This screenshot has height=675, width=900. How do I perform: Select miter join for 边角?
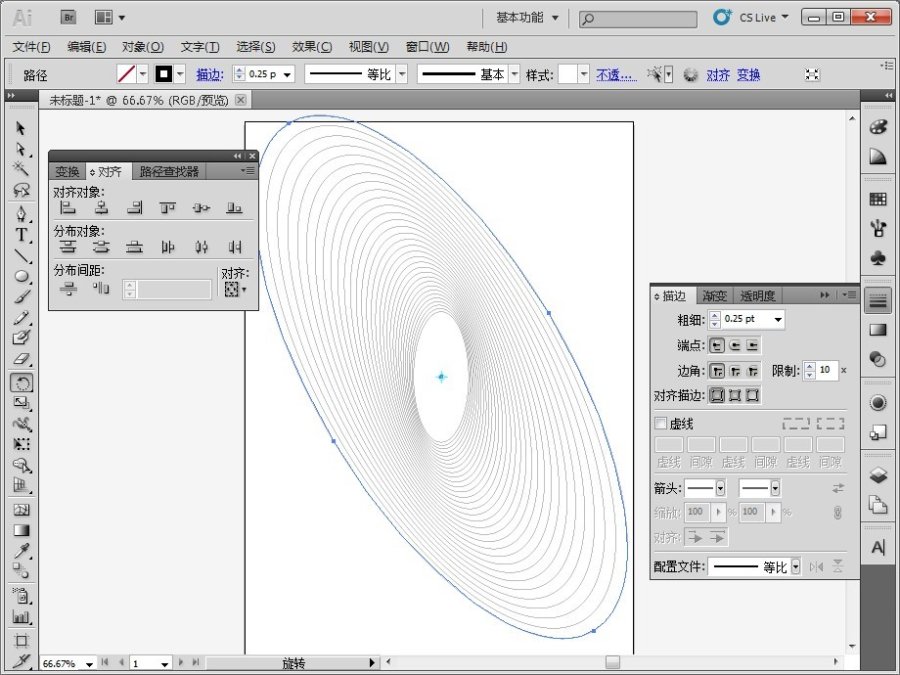pos(717,371)
